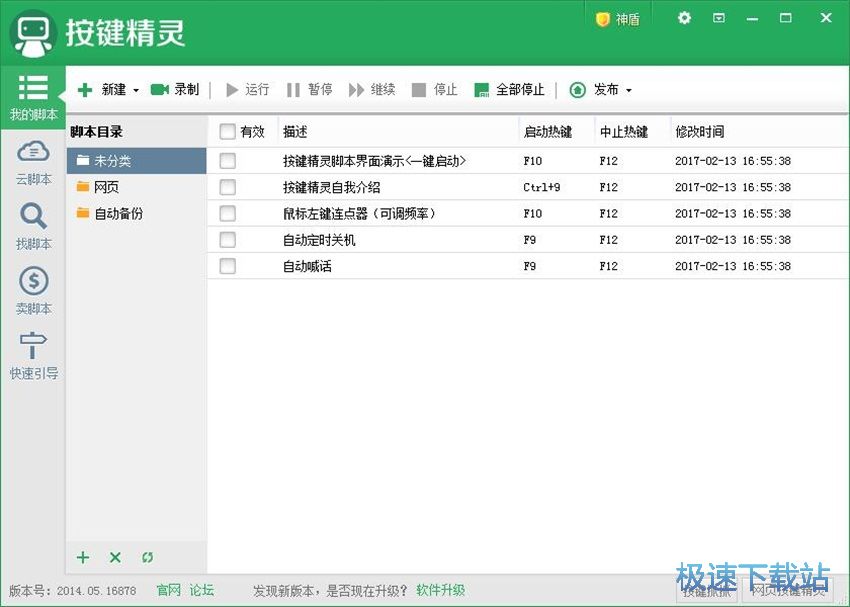Click the version number 2014.05.16878 text
The width and height of the screenshot is (850, 607).
[x=96, y=591]
